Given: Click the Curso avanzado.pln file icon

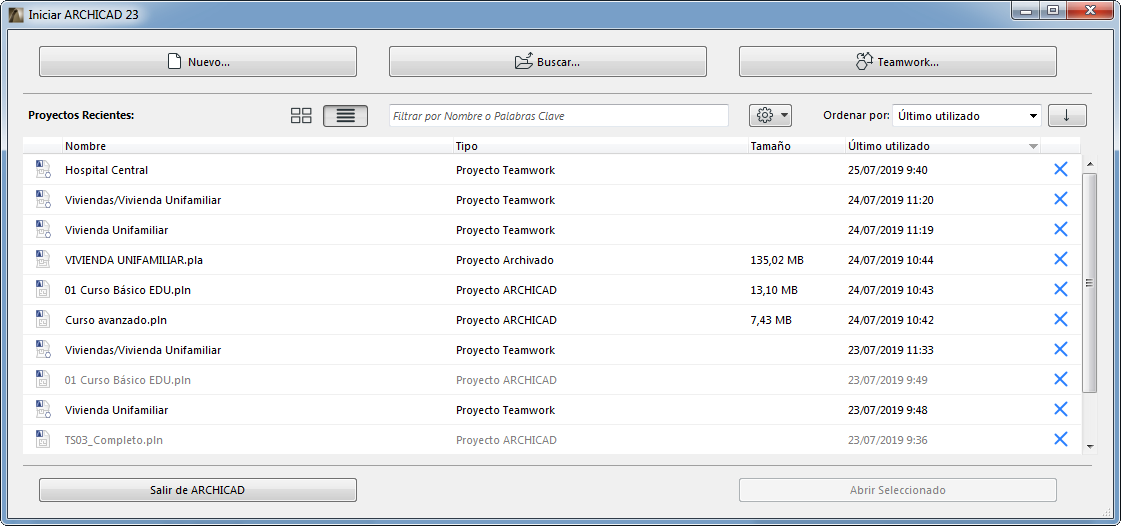Looking at the screenshot, I should [43, 319].
